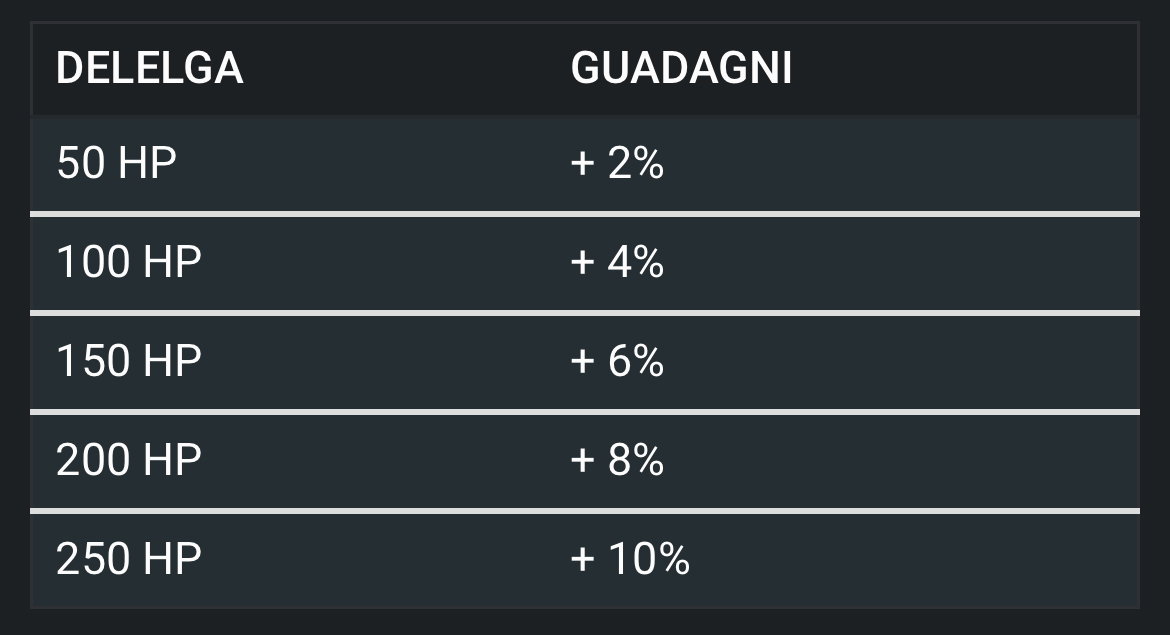Image resolution: width=1170 pixels, height=635 pixels.
Task: Click the divider line below 50 HP row
Action: pyautogui.click(x=585, y=214)
